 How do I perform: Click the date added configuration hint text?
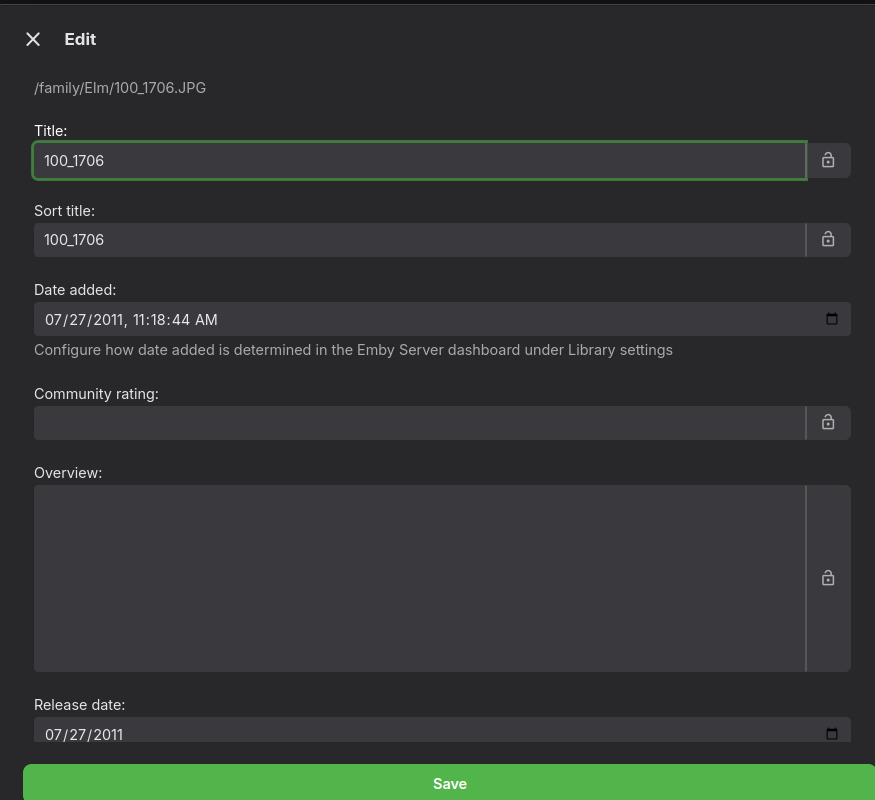click(x=353, y=350)
